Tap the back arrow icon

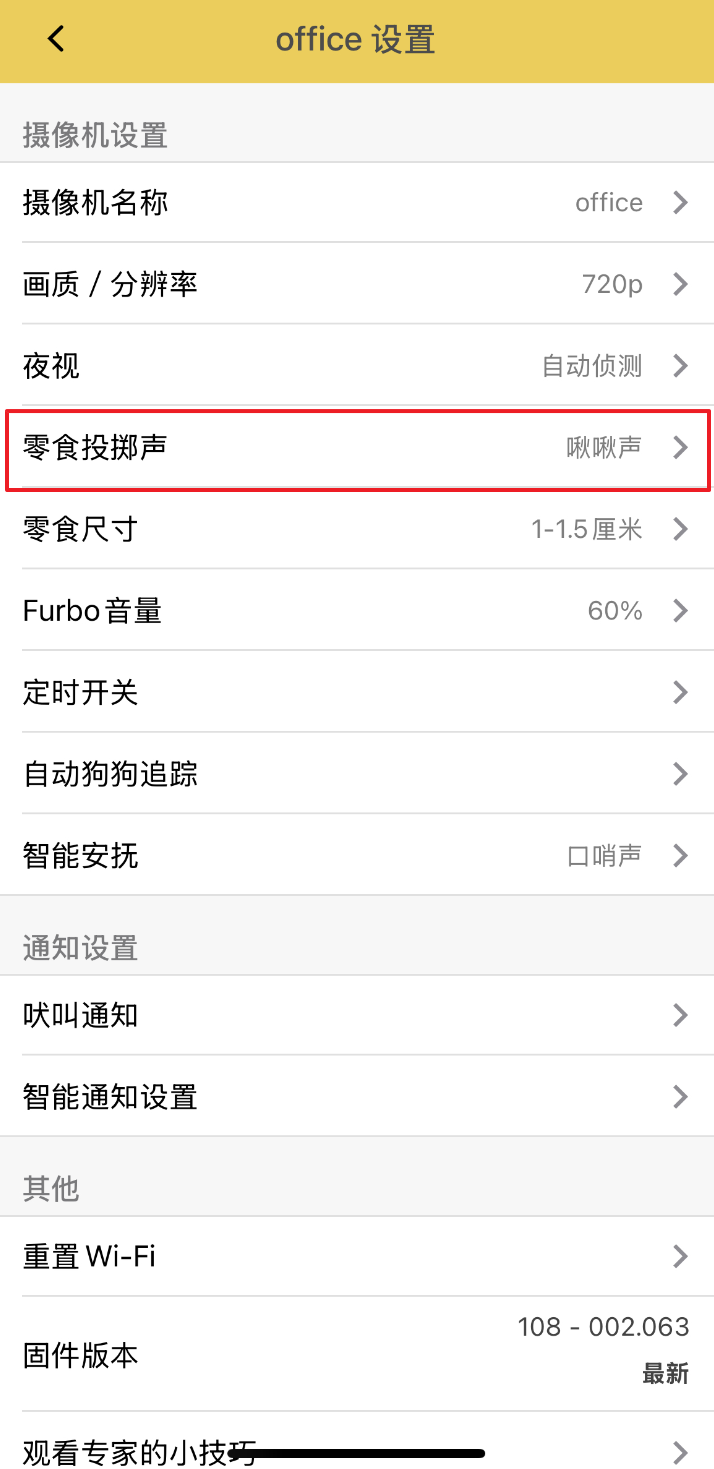56,40
